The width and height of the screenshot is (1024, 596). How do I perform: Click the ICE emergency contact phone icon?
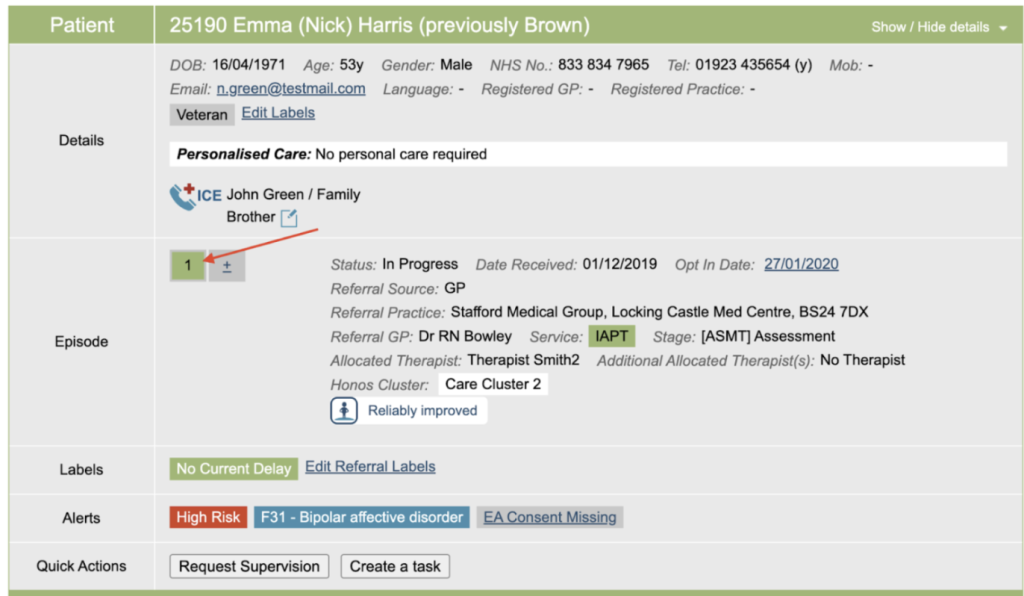point(183,196)
